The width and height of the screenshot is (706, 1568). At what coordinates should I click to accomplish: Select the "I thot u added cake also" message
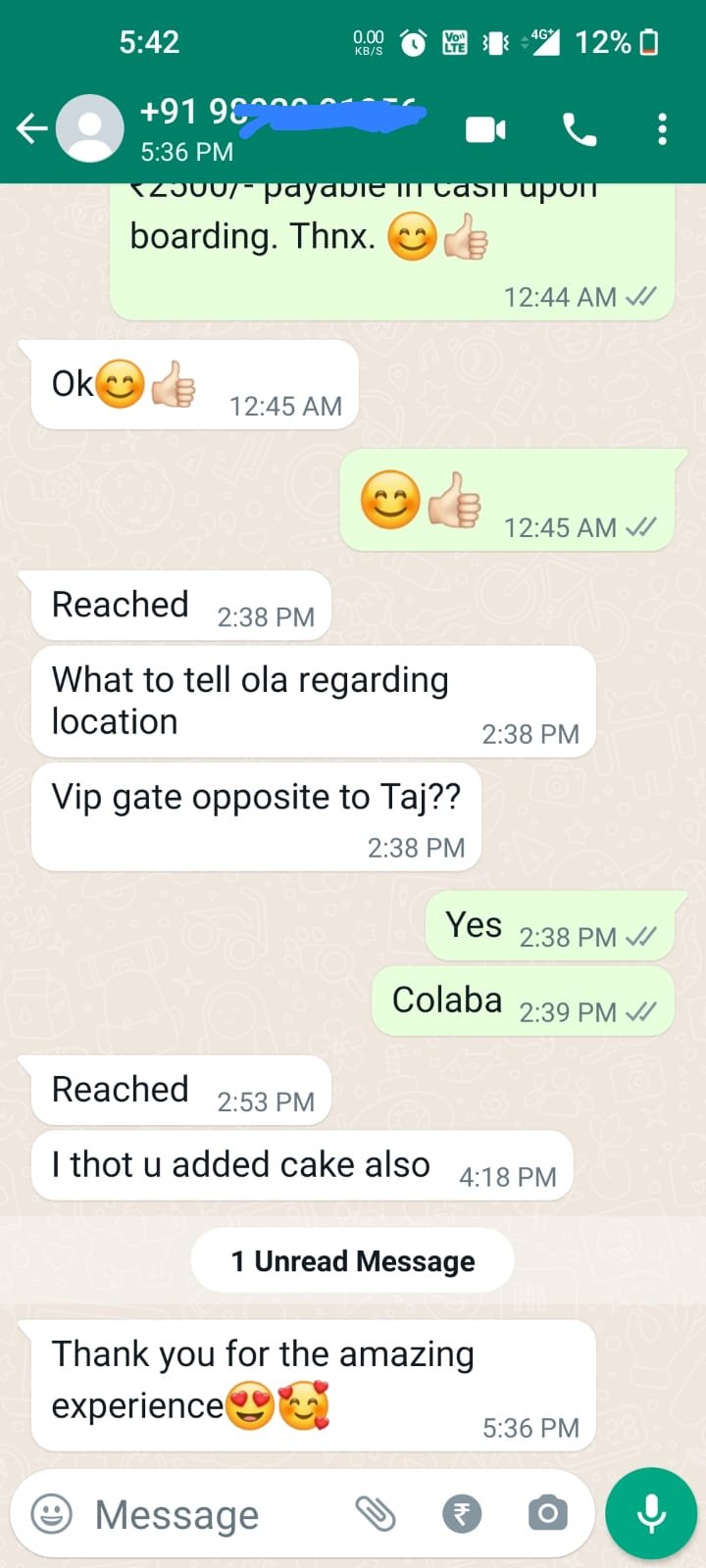[302, 1165]
